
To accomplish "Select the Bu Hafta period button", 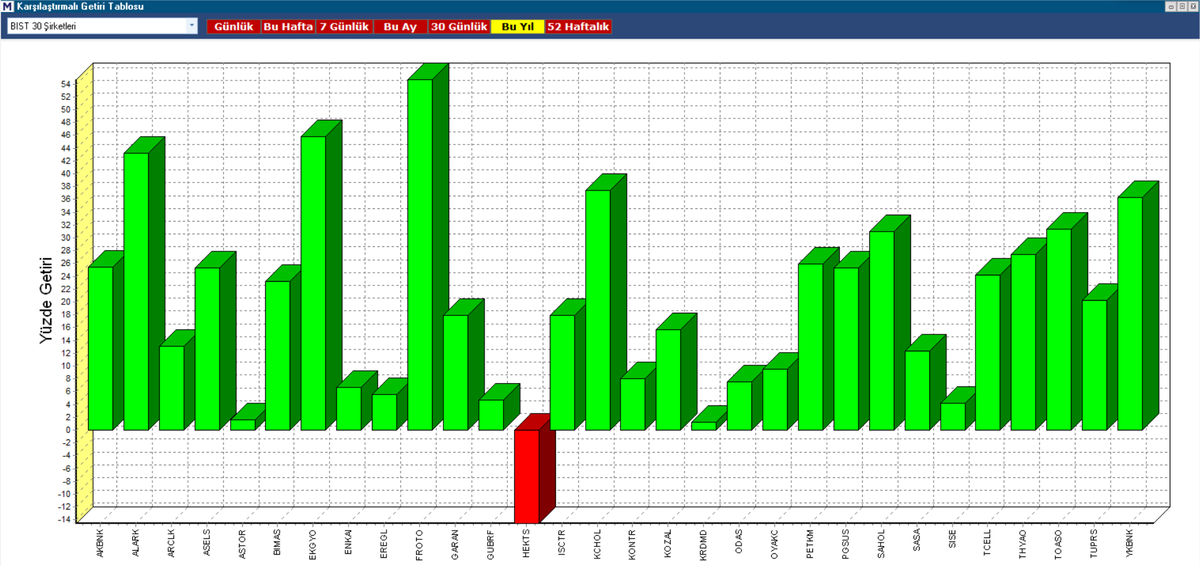I will tap(288, 27).
